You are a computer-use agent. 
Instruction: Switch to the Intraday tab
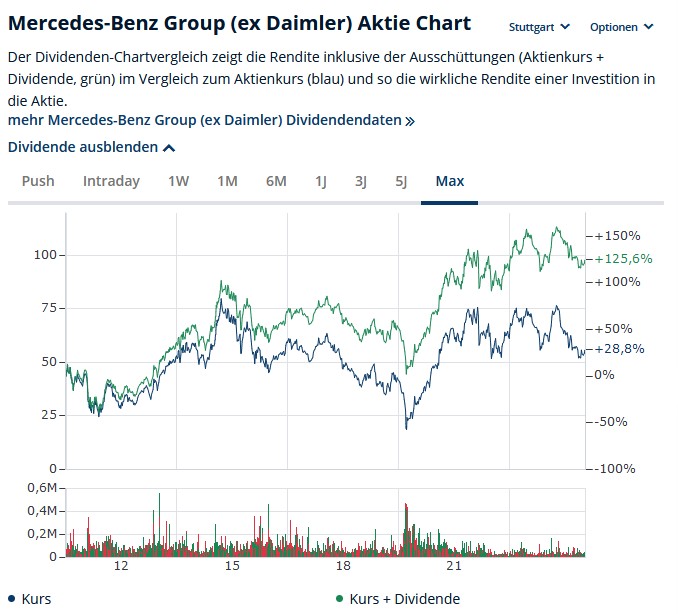tap(111, 181)
